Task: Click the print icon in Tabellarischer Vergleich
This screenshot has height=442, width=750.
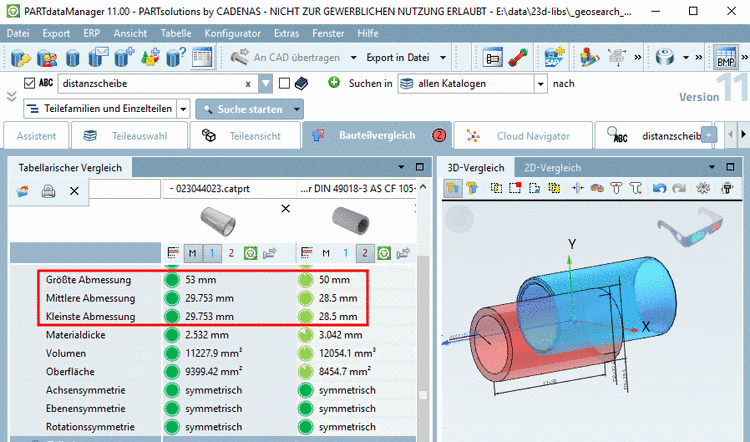Action: point(48,191)
